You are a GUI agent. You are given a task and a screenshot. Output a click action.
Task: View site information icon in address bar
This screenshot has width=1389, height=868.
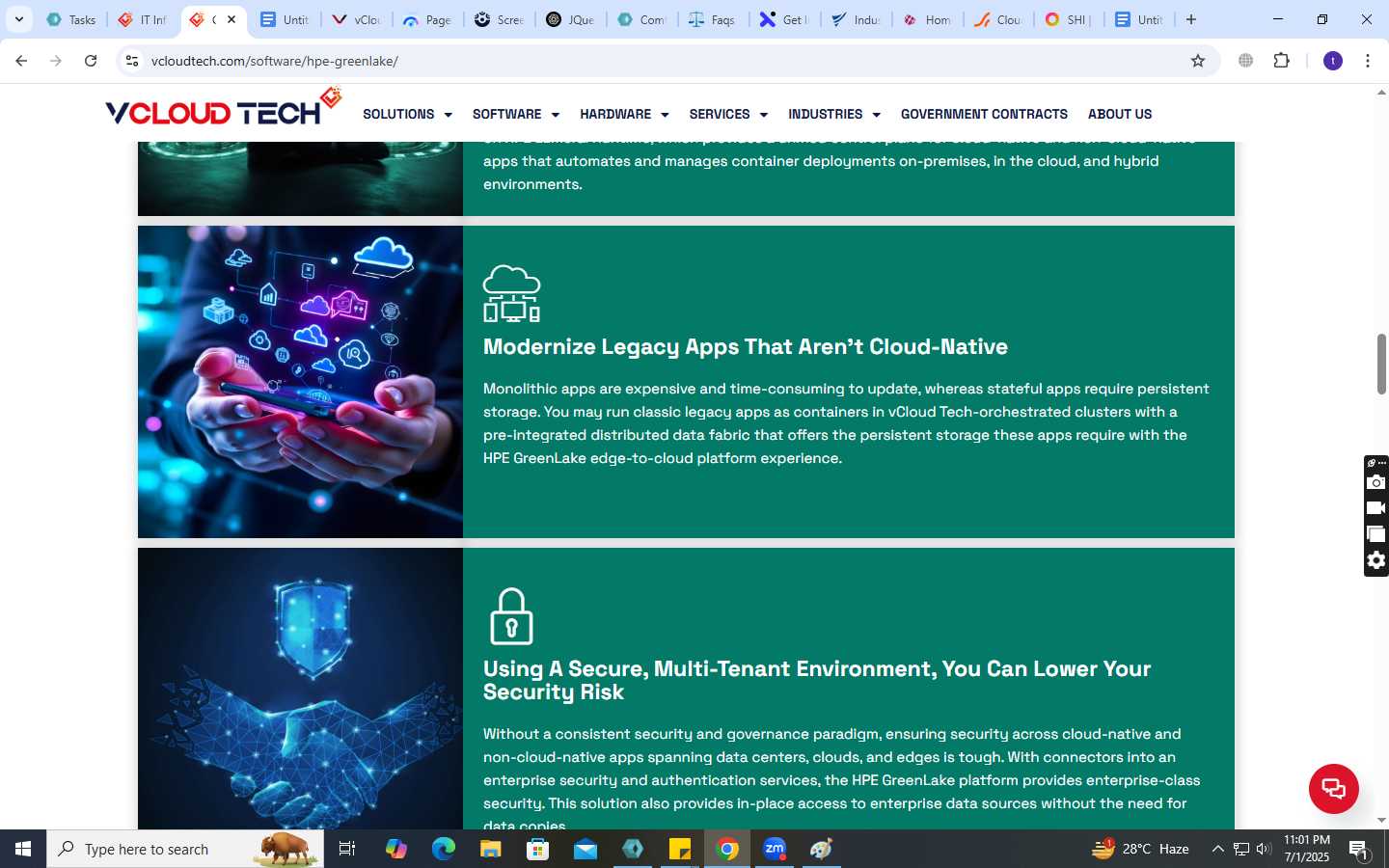click(x=132, y=61)
